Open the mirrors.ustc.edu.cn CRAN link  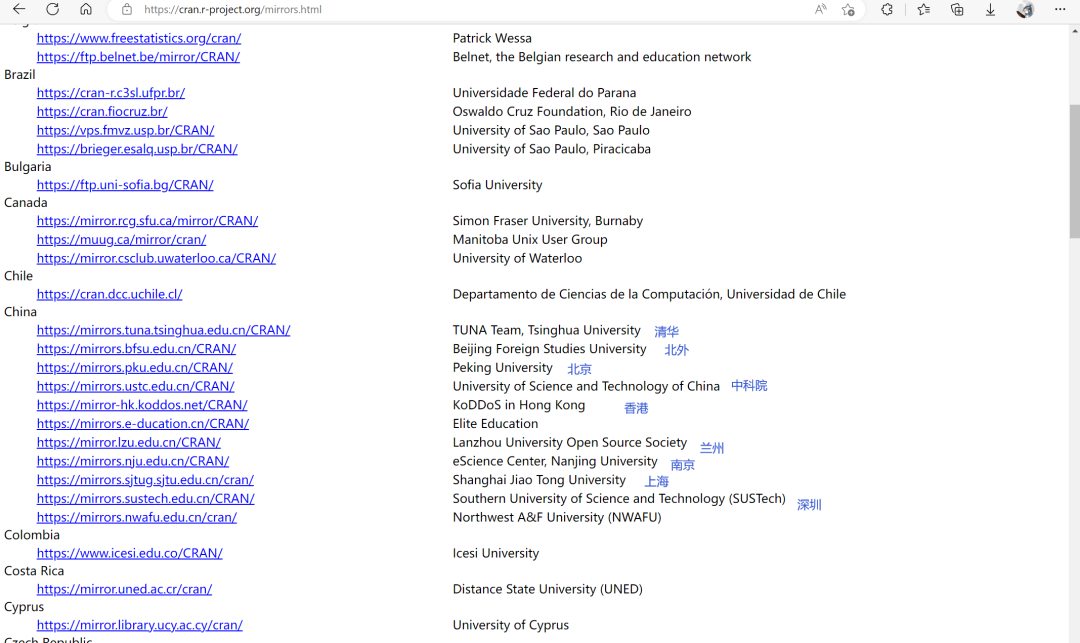[135, 386]
